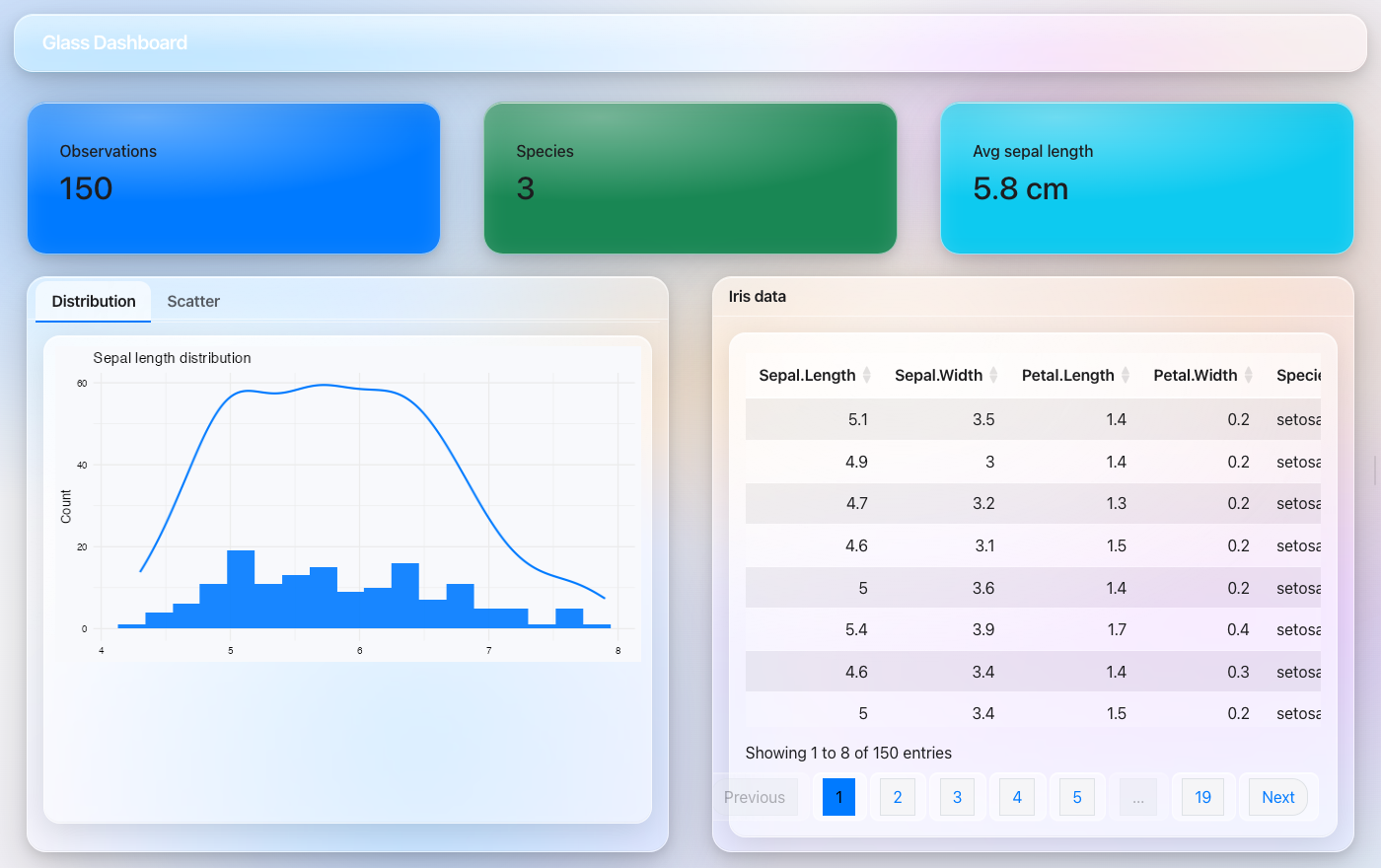Click the Petal.Length value 1.7
Image resolution: width=1381 pixels, height=868 pixels.
click(1117, 629)
